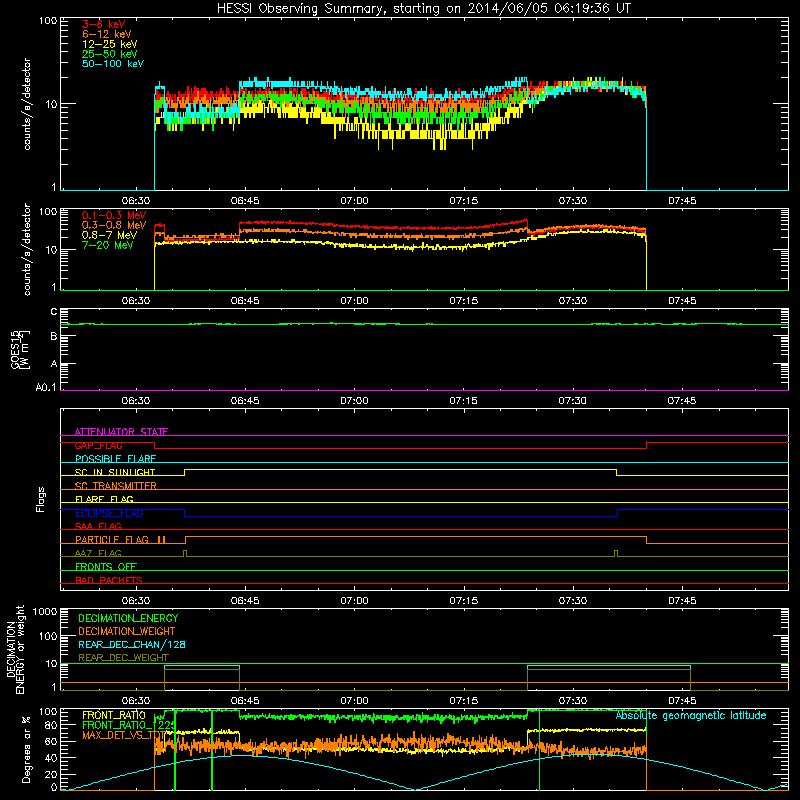Click counts/s/detector label of MeV panel
This screenshot has width=800, height=800.
coord(27,249)
